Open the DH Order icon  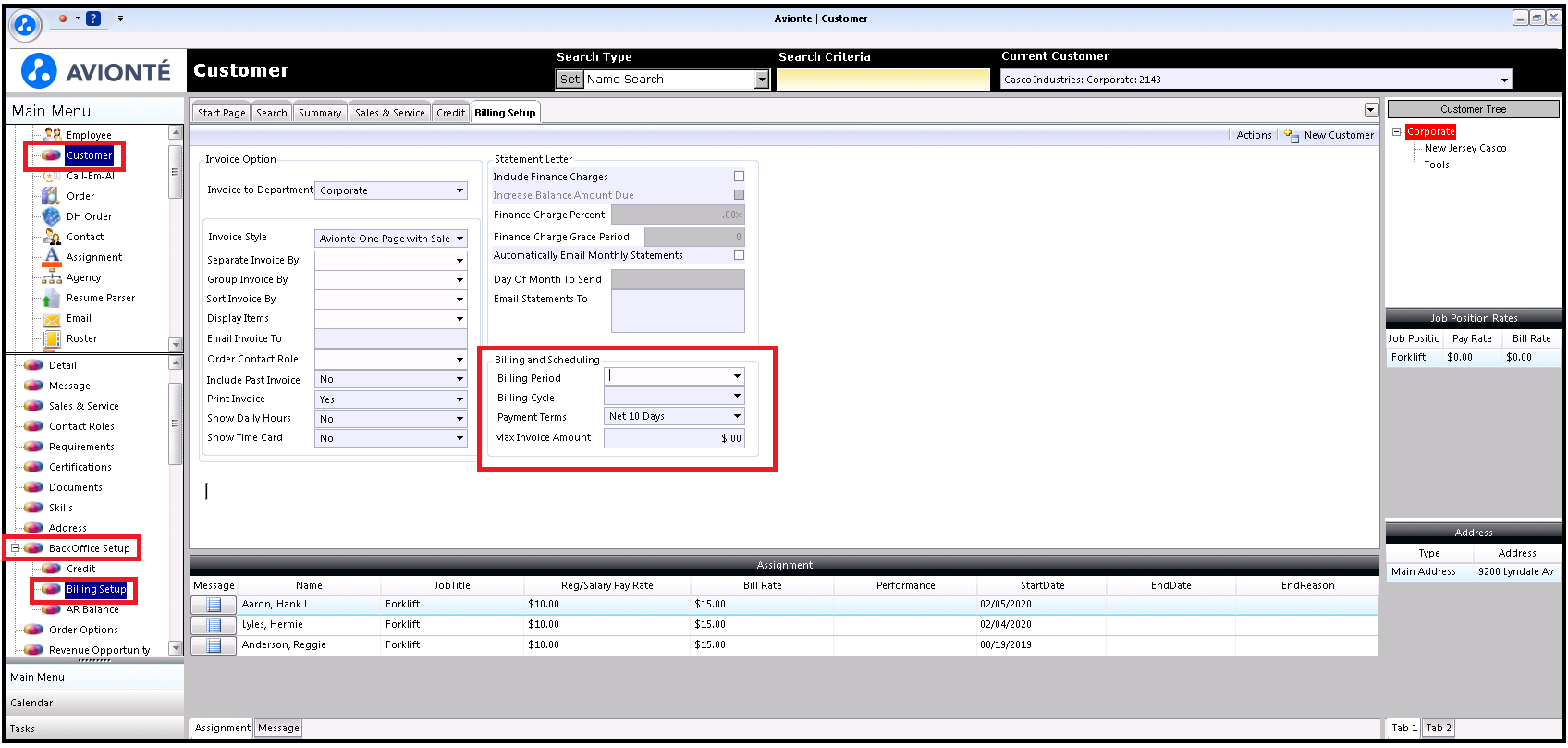[52, 216]
